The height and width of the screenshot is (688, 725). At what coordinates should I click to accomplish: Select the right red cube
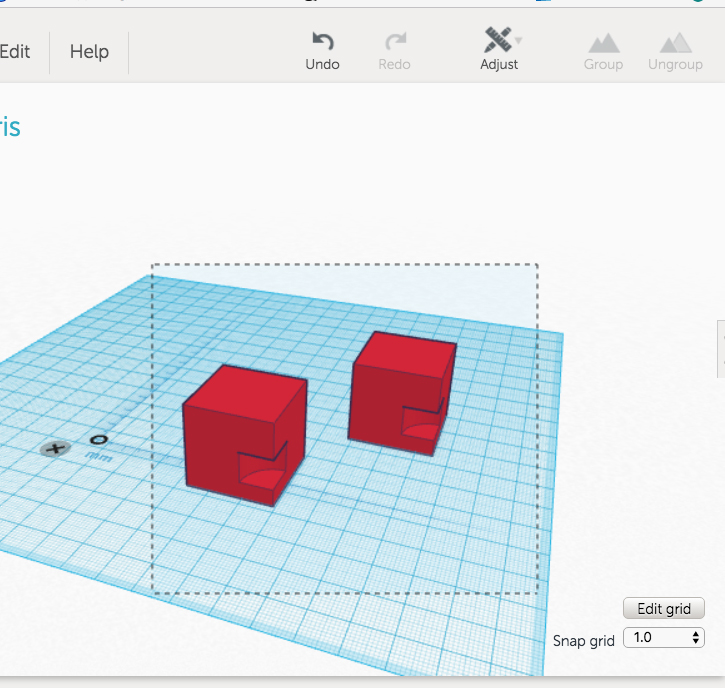click(x=375, y=400)
